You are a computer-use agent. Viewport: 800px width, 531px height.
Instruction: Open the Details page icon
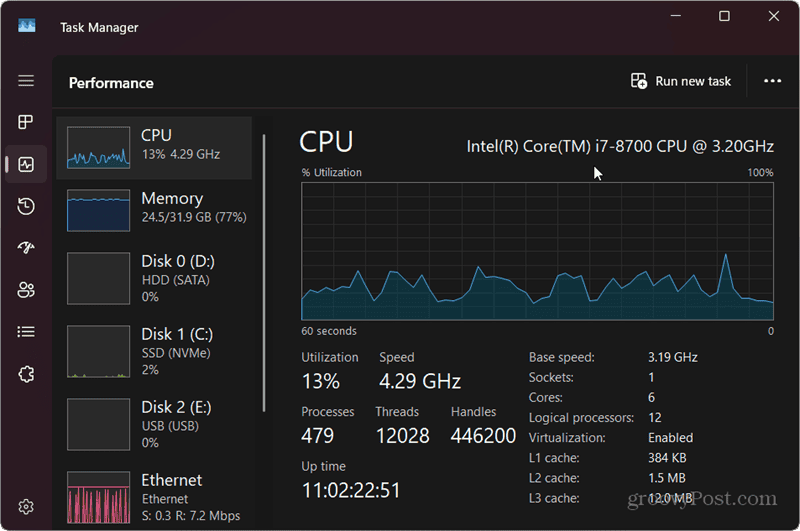26,332
